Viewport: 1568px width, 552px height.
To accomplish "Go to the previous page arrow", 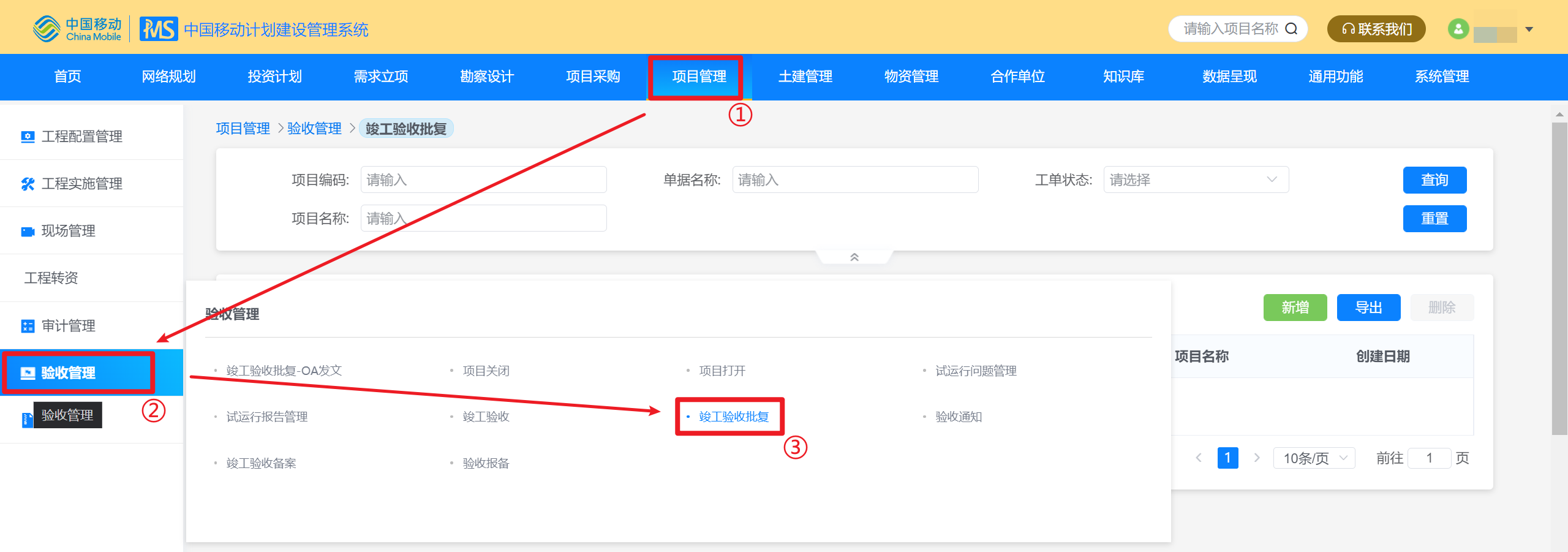I will [x=1199, y=458].
